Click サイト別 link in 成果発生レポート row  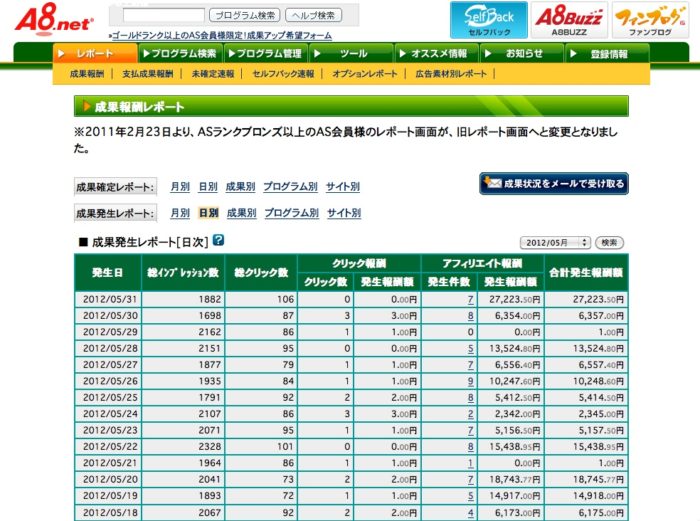coord(343,213)
